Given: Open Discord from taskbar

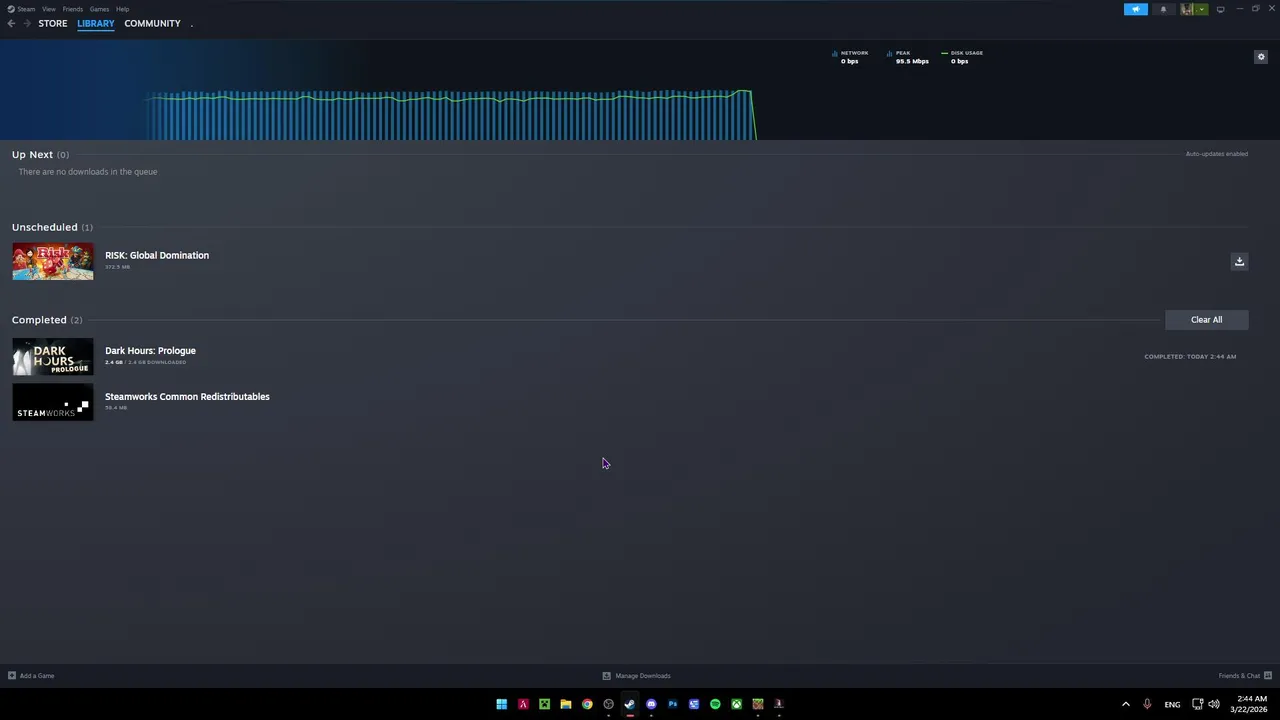Looking at the screenshot, I should [651, 704].
